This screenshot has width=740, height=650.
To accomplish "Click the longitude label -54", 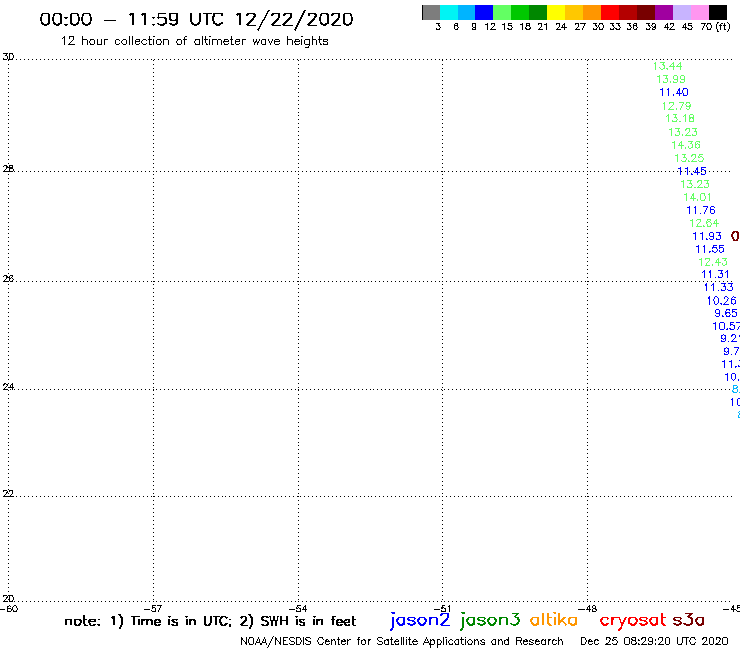I will [298, 609].
